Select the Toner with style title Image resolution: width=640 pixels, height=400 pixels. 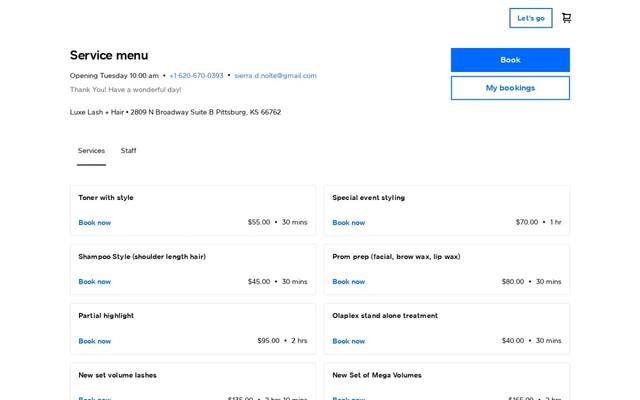[106, 198]
